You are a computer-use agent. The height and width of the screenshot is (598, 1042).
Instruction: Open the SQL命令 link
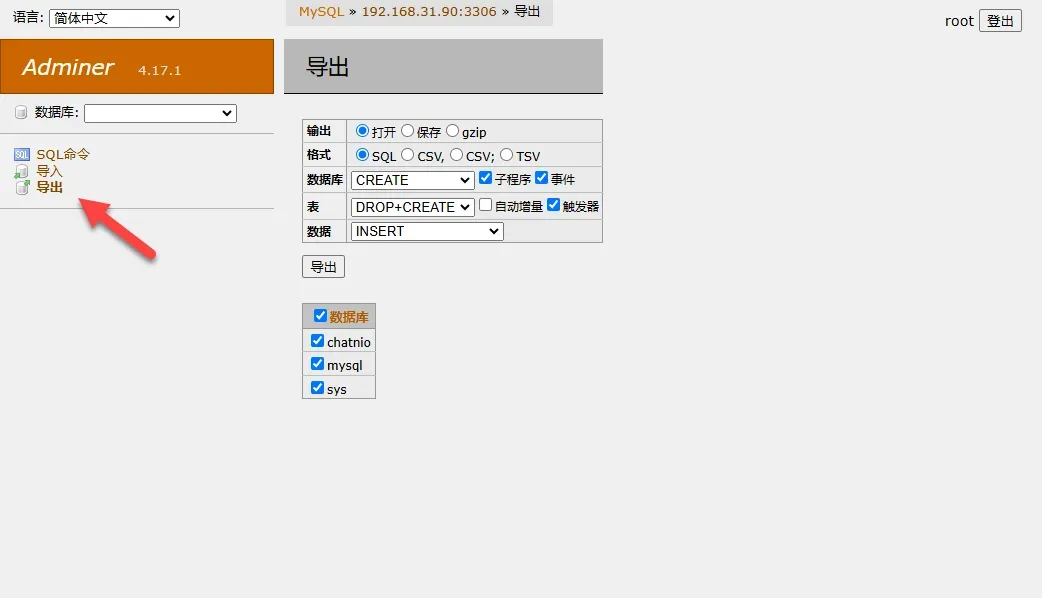63,154
